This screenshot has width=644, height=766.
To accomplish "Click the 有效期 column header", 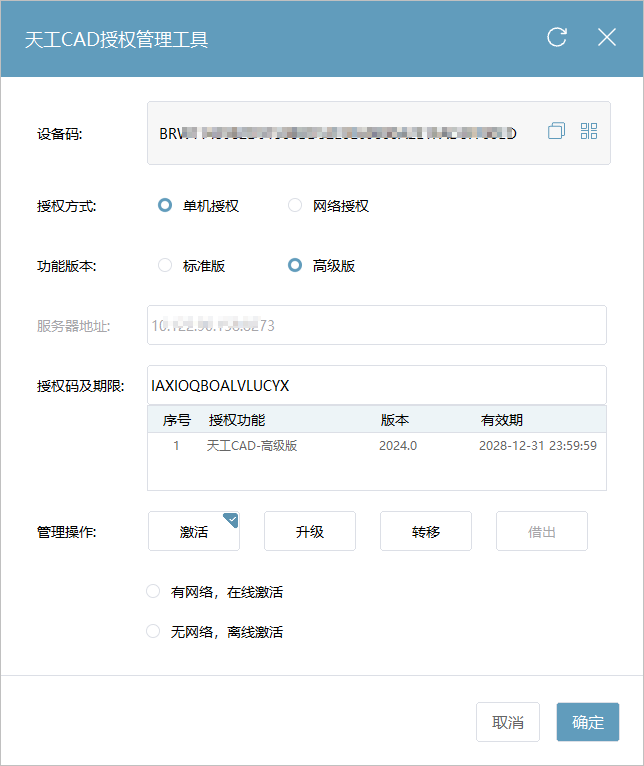I will pos(502,420).
